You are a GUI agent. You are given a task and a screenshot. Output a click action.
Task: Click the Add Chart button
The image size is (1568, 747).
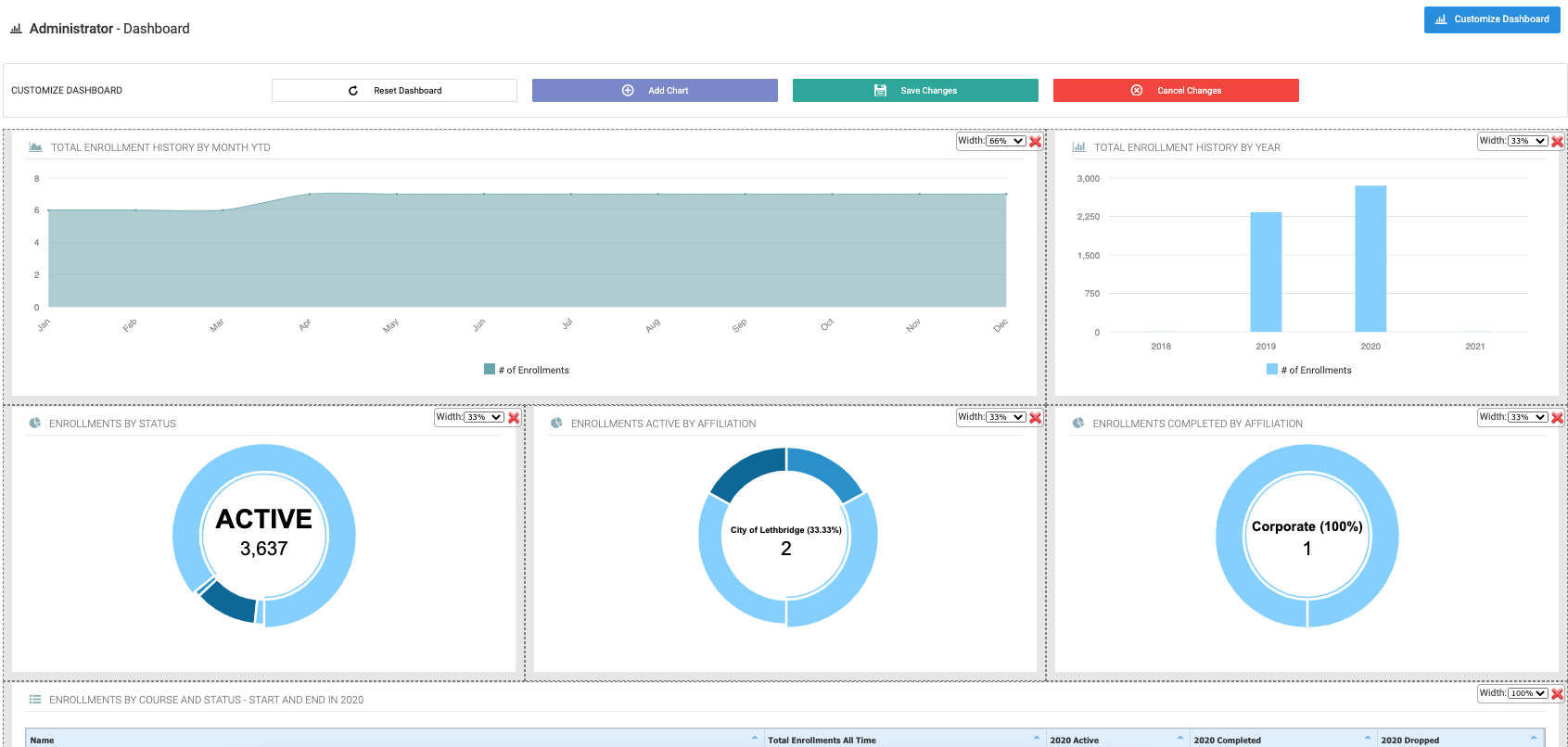(x=655, y=91)
